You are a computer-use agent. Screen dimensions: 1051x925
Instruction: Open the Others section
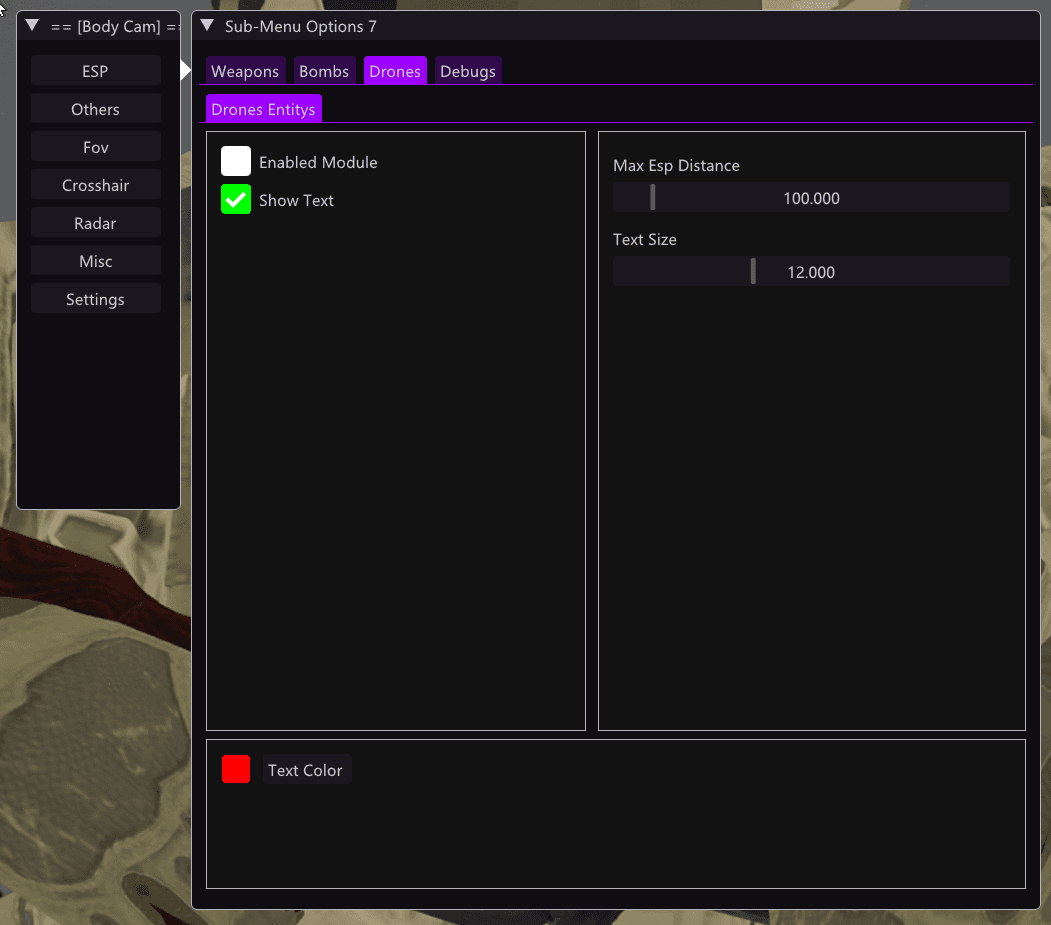pos(95,109)
